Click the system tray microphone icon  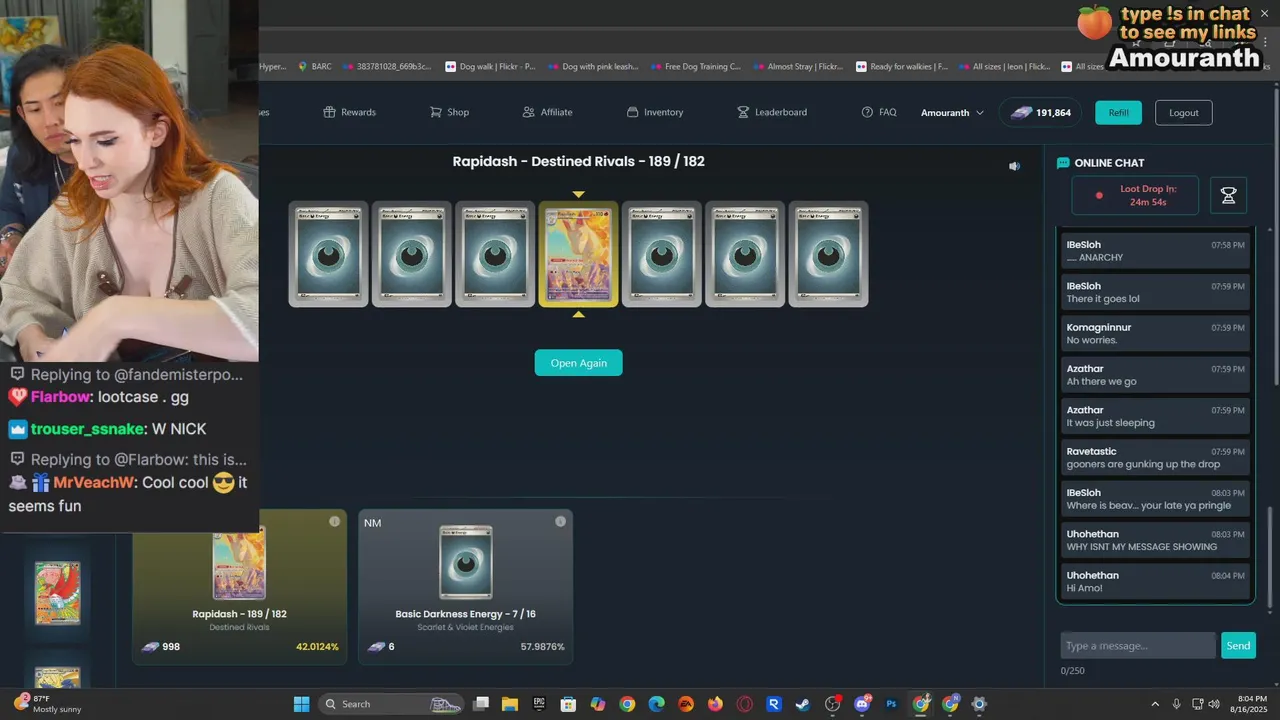click(x=1176, y=704)
